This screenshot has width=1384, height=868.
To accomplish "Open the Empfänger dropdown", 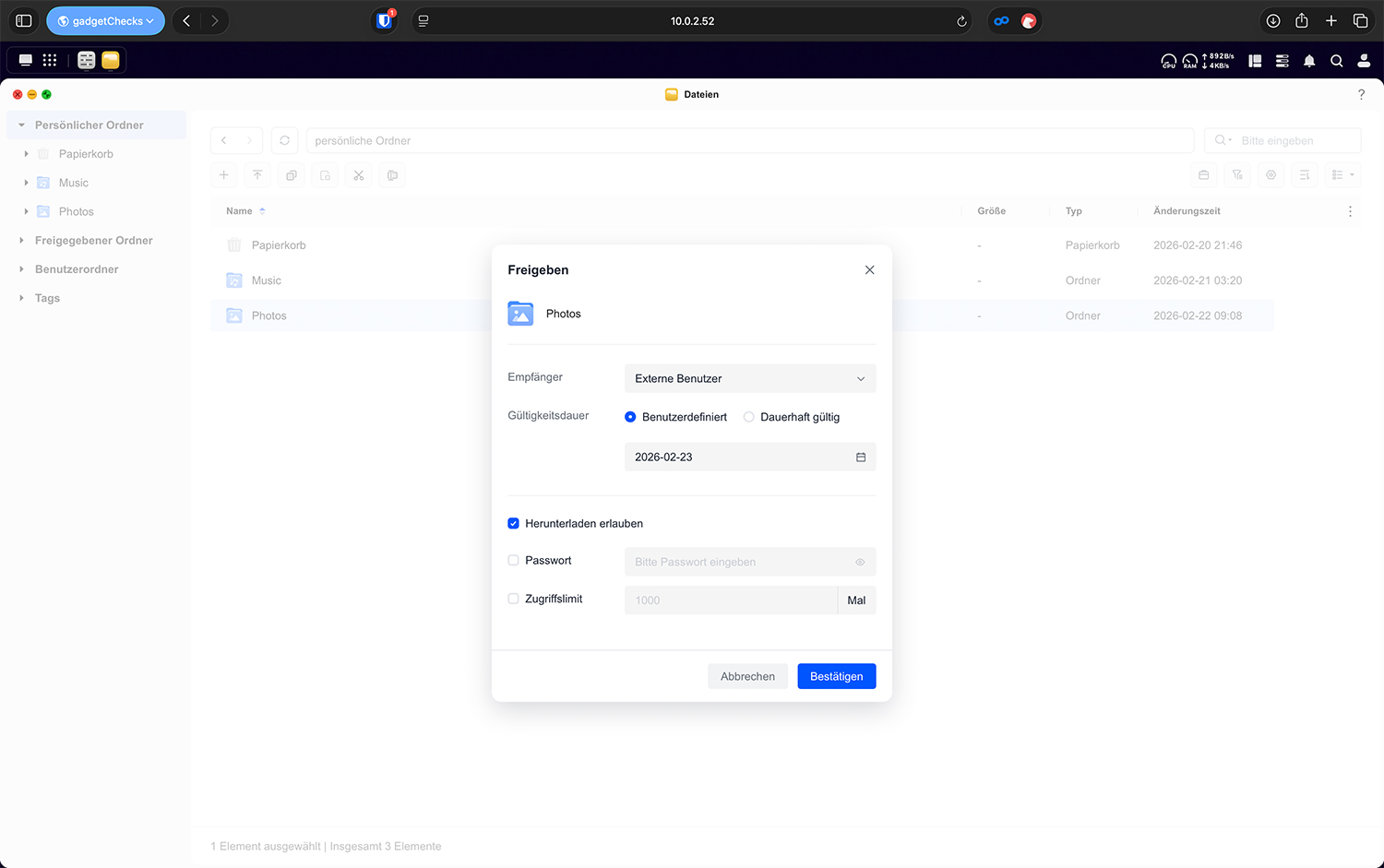I will (x=749, y=378).
